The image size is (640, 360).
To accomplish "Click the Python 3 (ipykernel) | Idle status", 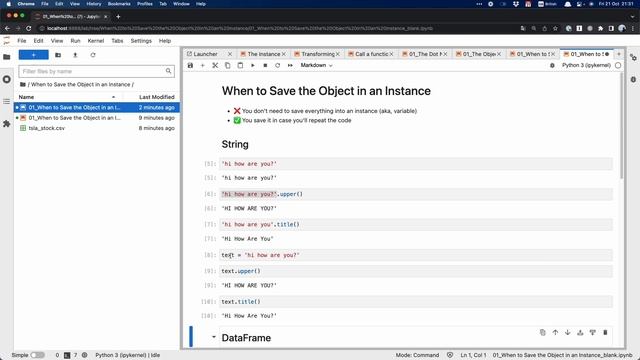I will click(127, 355).
